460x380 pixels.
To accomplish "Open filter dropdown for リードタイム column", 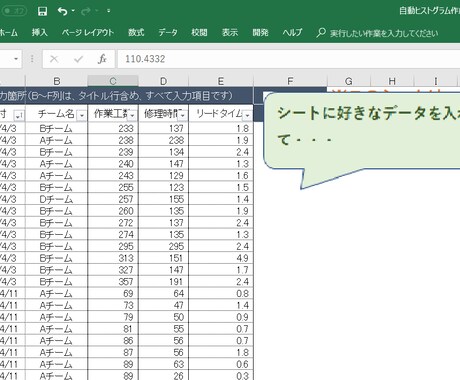I will (x=247, y=115).
